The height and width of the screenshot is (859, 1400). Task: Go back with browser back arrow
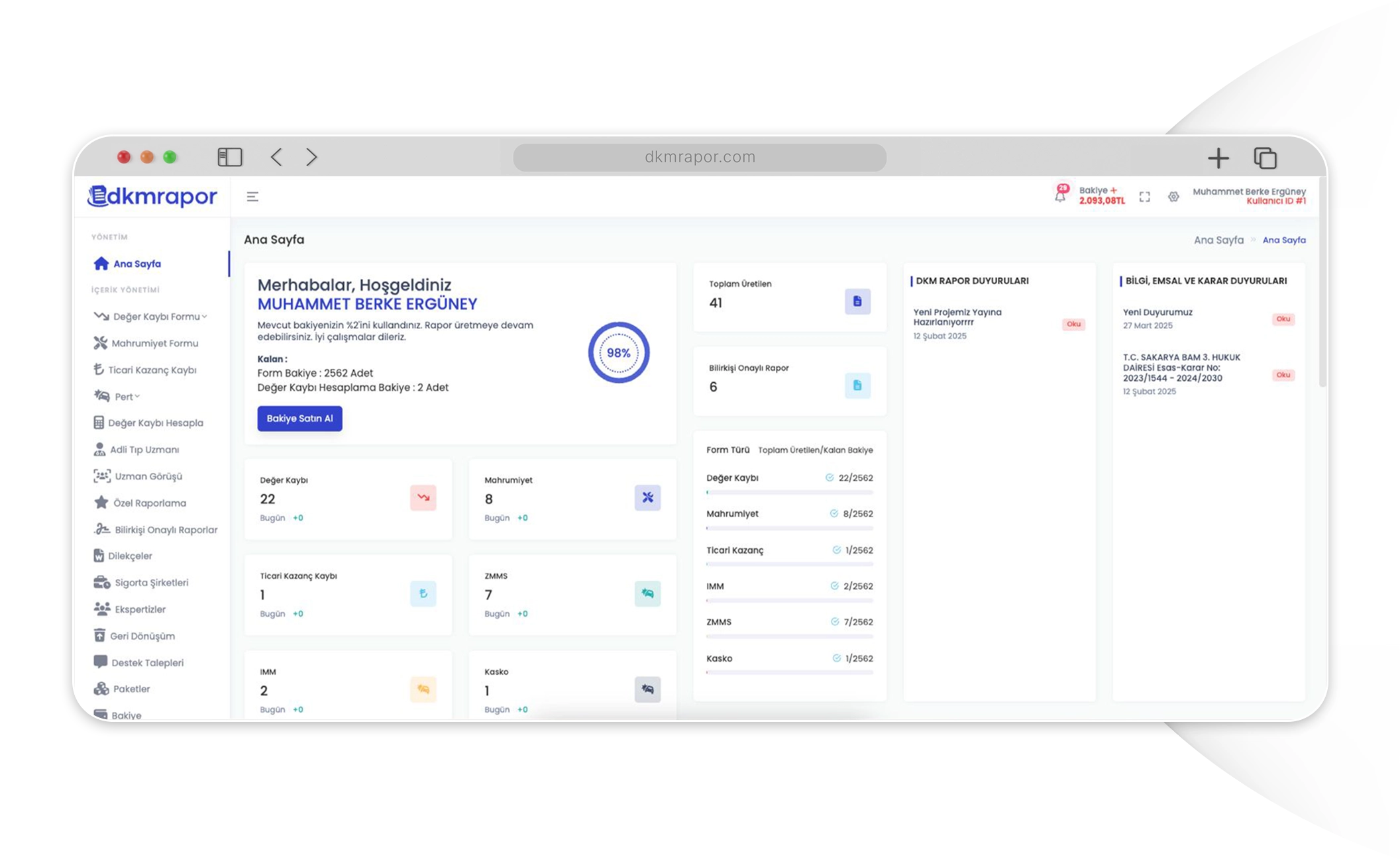[x=276, y=157]
